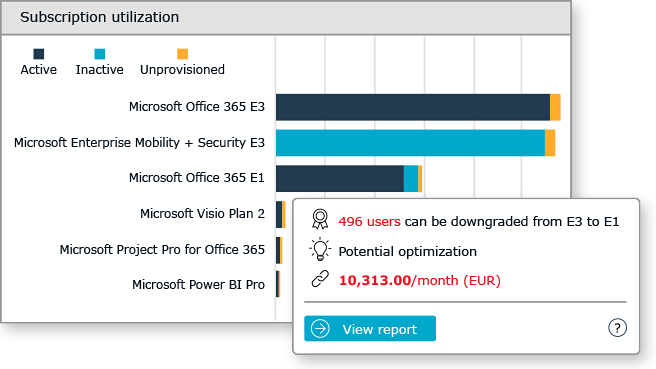Click the Enterprise Mobility unprovisioned segment
This screenshot has width=656, height=369.
550,143
